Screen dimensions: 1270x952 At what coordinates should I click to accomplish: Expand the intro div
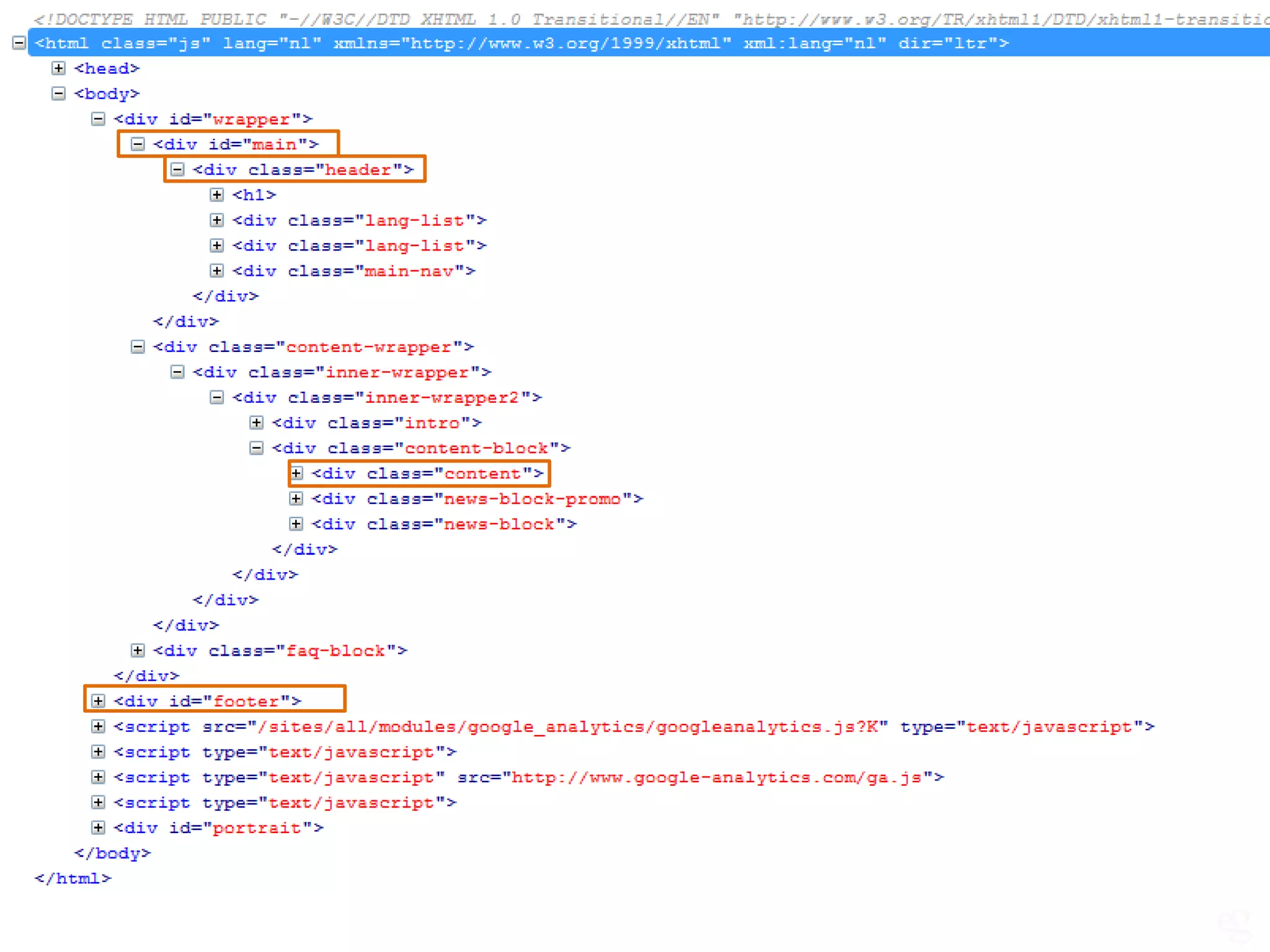pos(256,423)
